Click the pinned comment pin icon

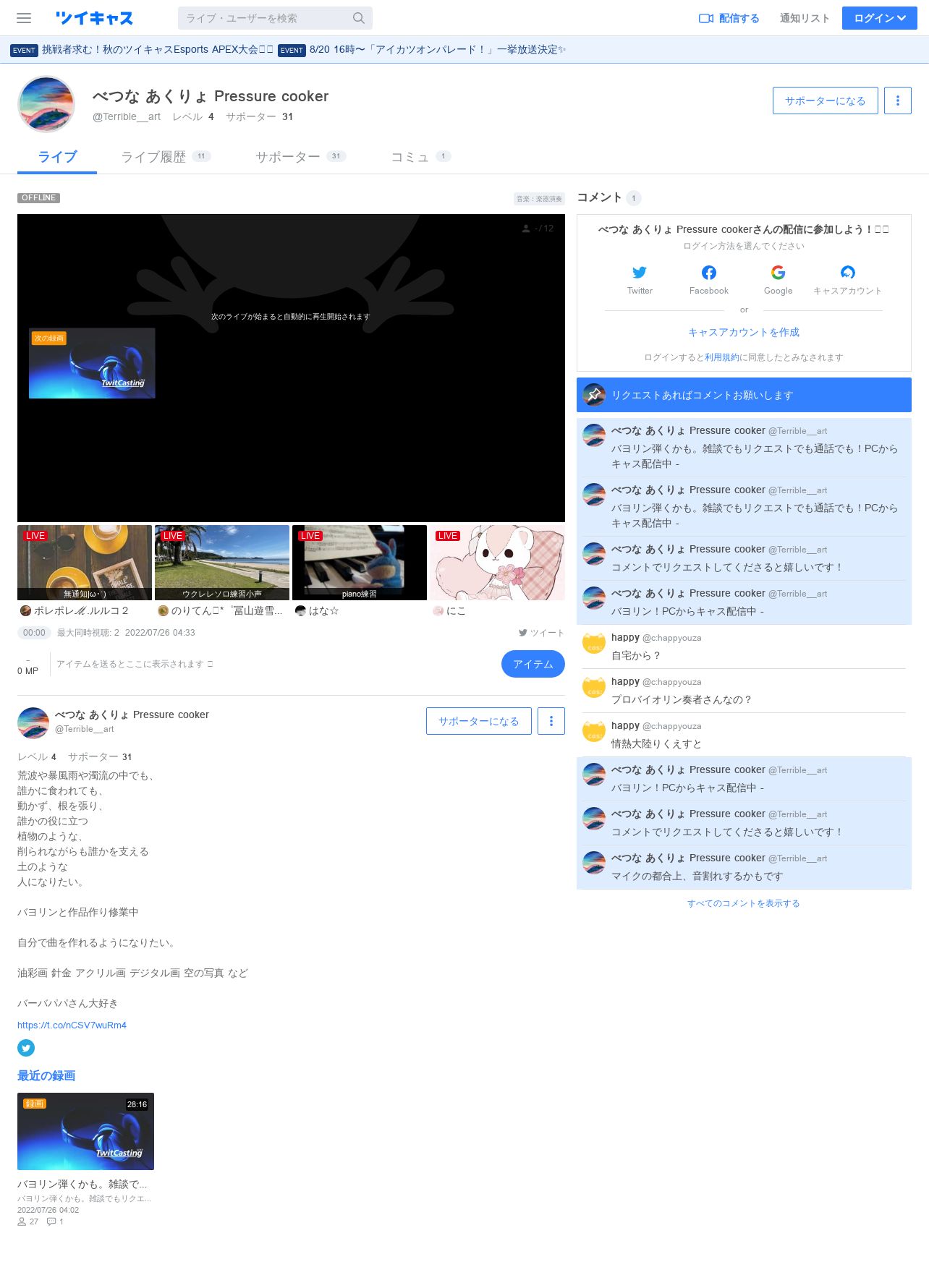point(594,395)
